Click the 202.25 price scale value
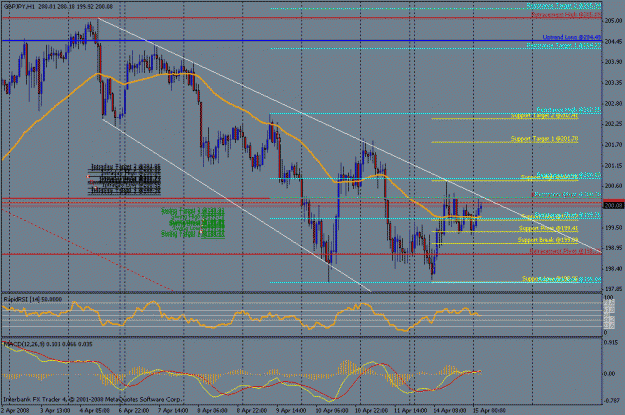 click(x=613, y=124)
